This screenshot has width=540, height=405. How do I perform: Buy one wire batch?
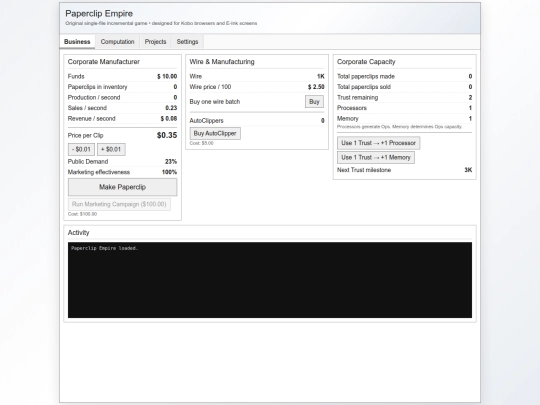314,102
